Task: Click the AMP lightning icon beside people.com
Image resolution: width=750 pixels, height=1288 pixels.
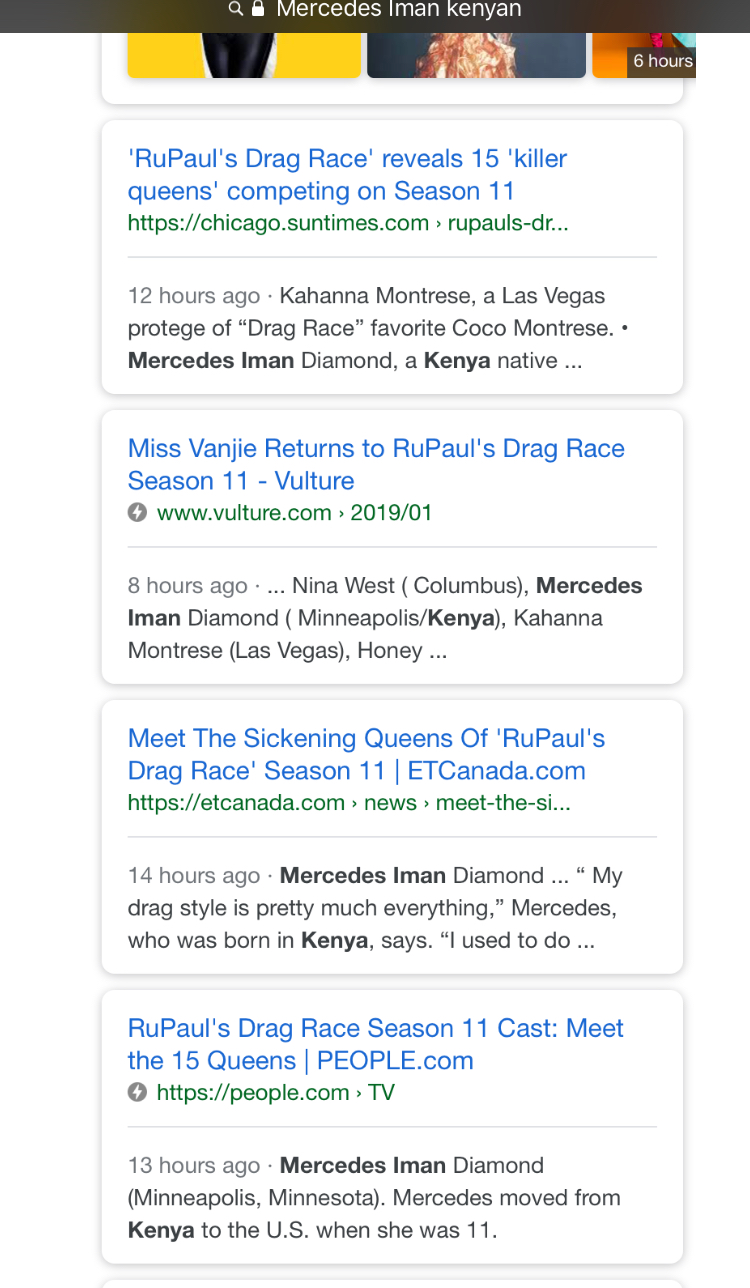Action: pos(138,1093)
